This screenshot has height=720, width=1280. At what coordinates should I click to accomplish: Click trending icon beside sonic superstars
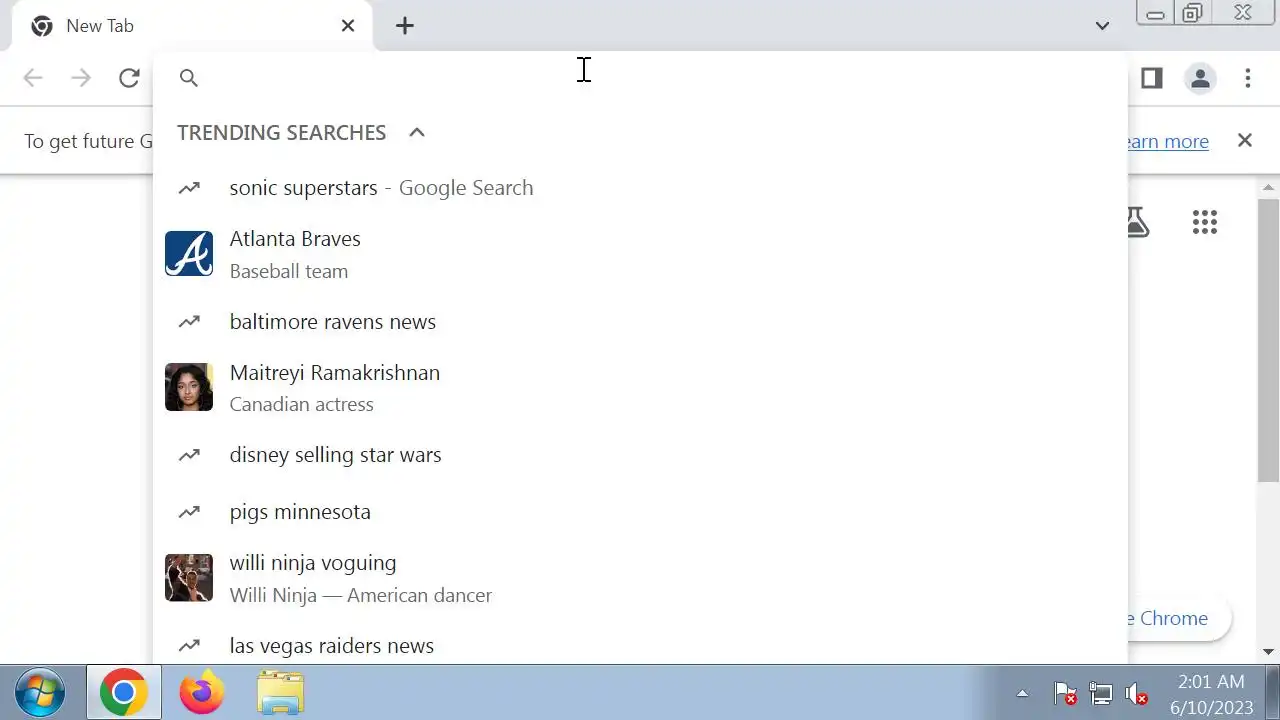(189, 188)
